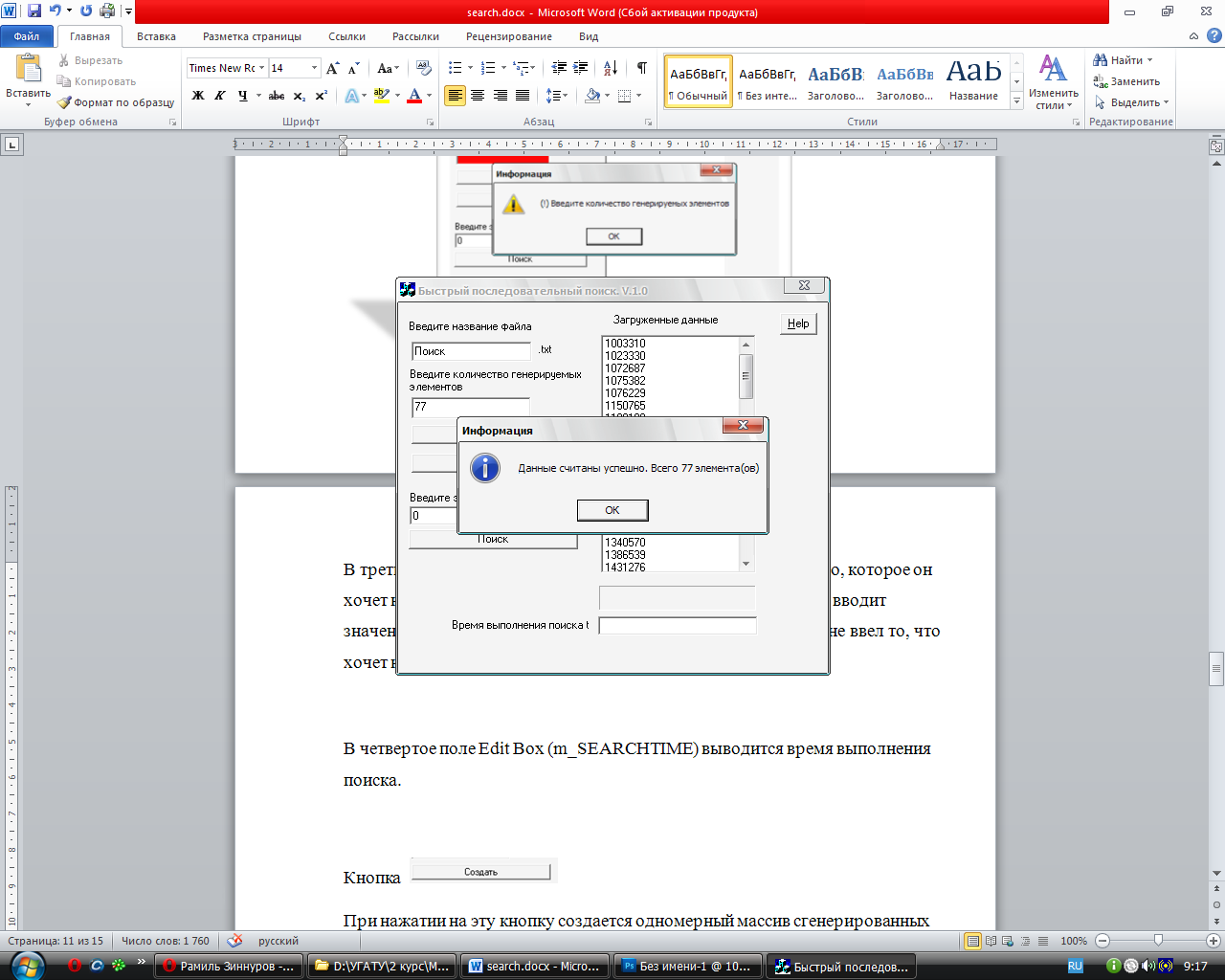Click the decrease indent icon
This screenshot has width=1225, height=980.
[x=559, y=68]
